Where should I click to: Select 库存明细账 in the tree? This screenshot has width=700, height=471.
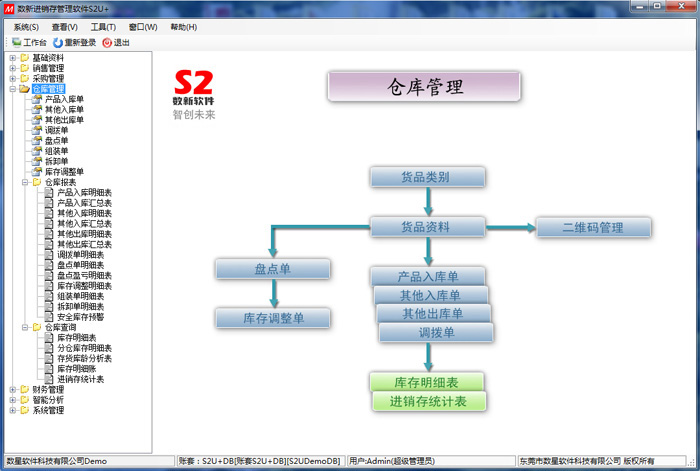tap(76, 369)
